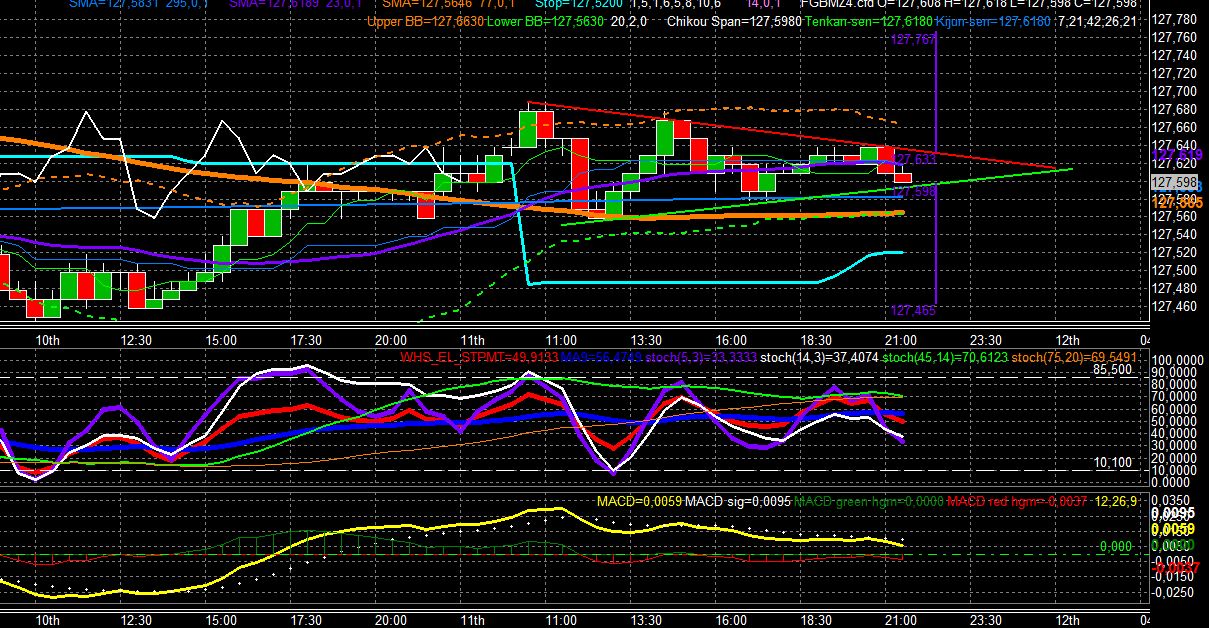Viewport: 1209px width, 628px height.
Task: Click the 127,780 price axis label
Action: pyautogui.click(x=1173, y=20)
